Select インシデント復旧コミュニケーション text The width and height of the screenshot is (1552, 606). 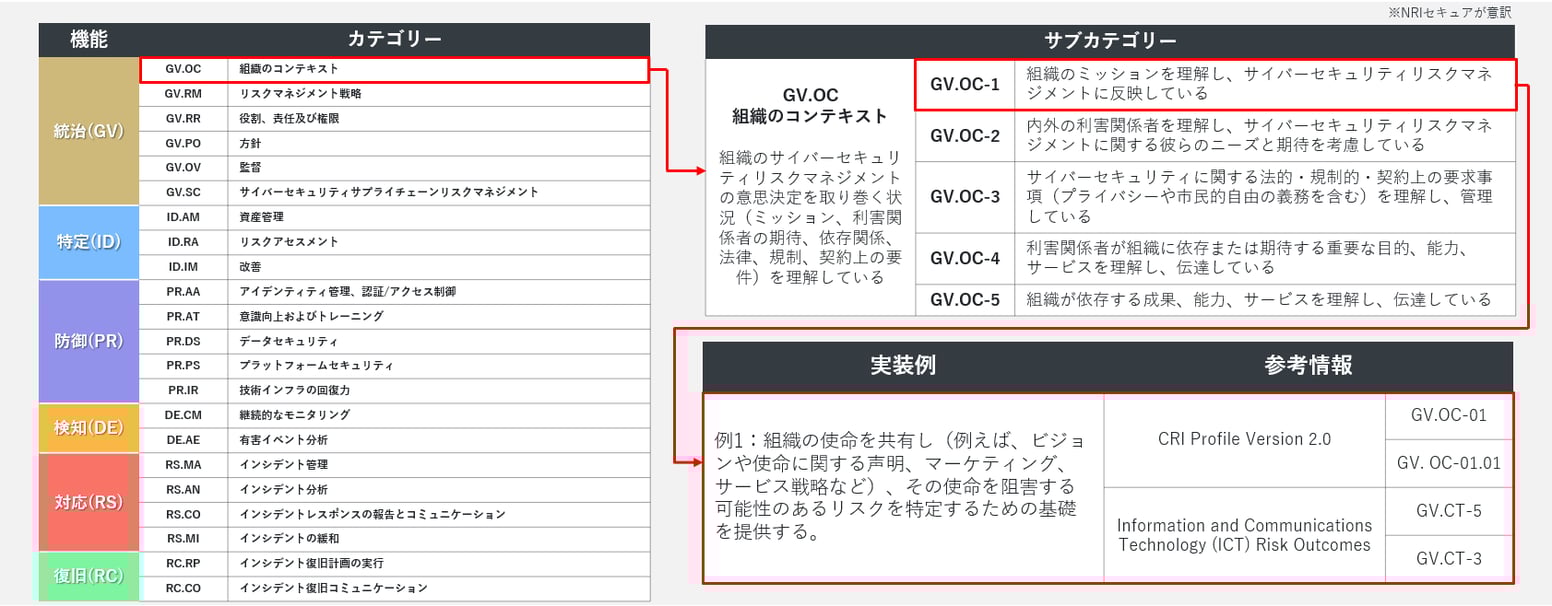[333, 588]
